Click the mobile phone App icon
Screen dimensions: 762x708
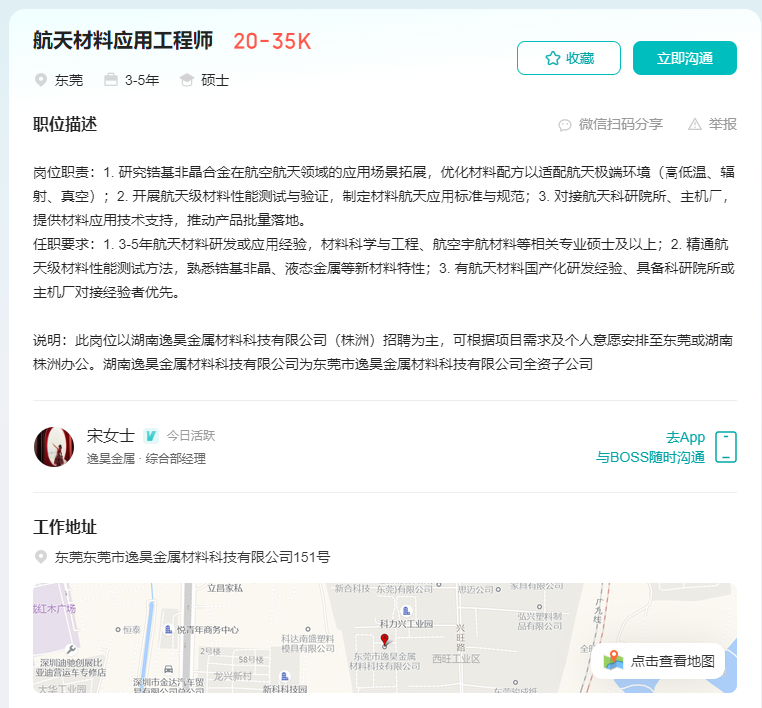coord(726,447)
